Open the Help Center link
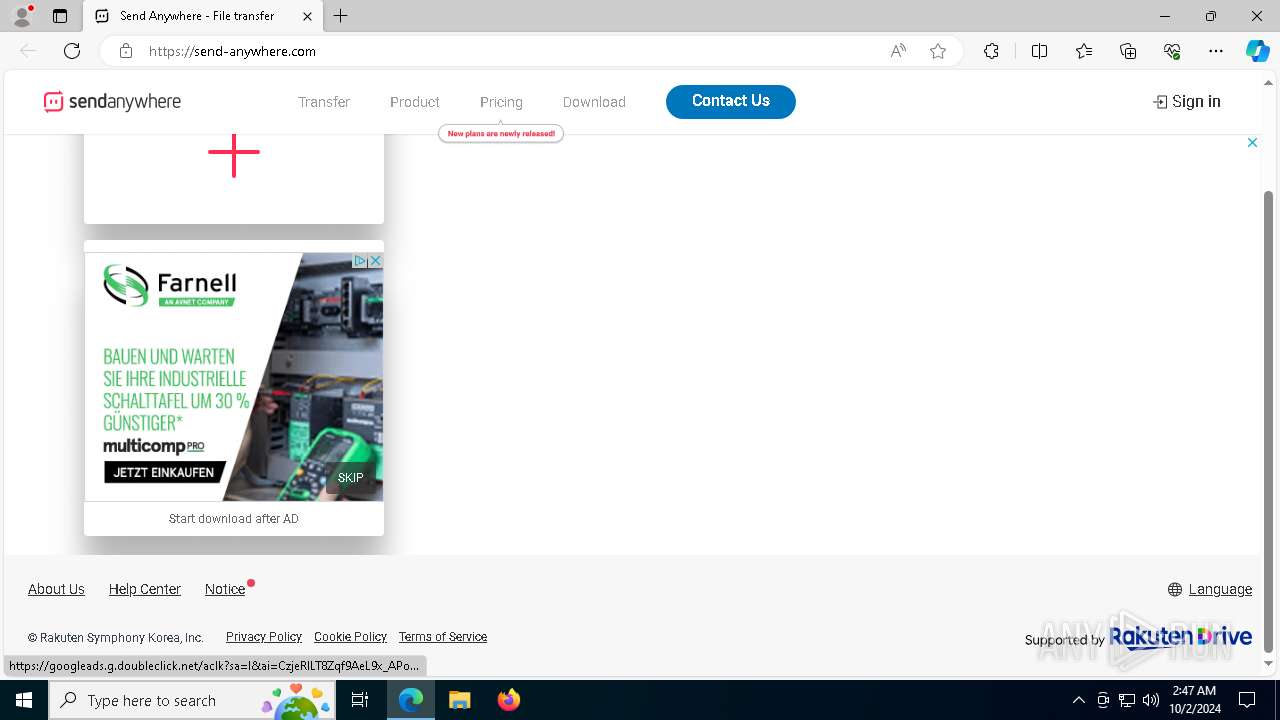1280x720 pixels. click(145, 589)
